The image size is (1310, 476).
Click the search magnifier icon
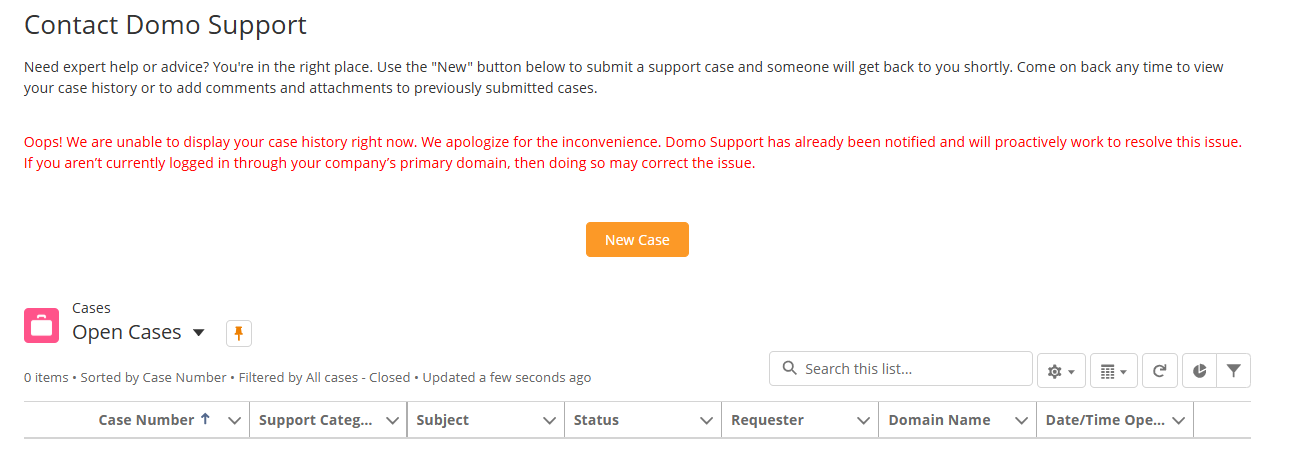[x=789, y=369]
